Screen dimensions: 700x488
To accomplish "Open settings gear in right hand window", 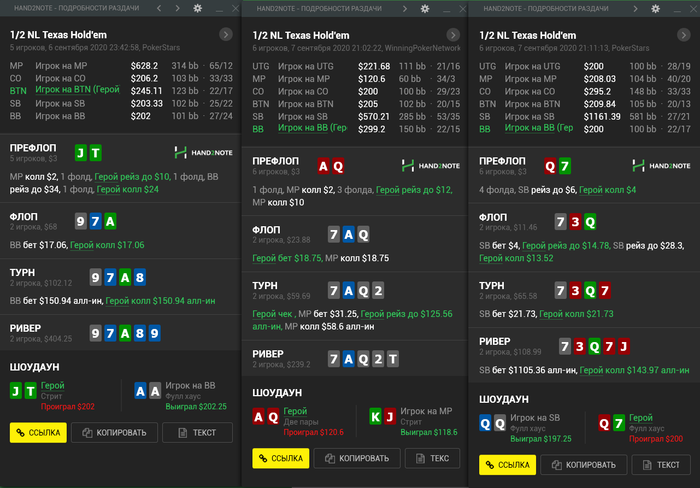I will tap(655, 8).
